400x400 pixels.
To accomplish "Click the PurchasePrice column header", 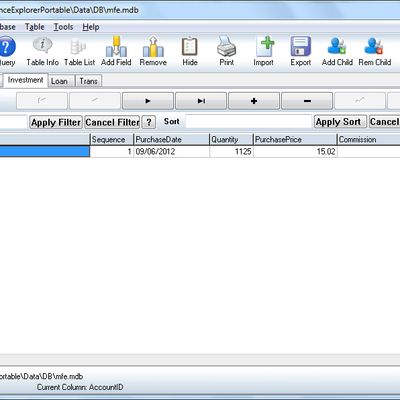I will click(x=295, y=139).
